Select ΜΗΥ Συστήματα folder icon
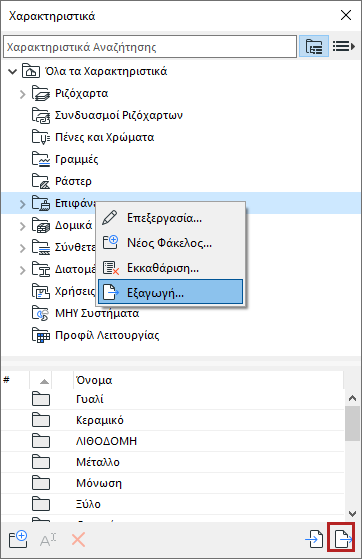 tap(41, 313)
